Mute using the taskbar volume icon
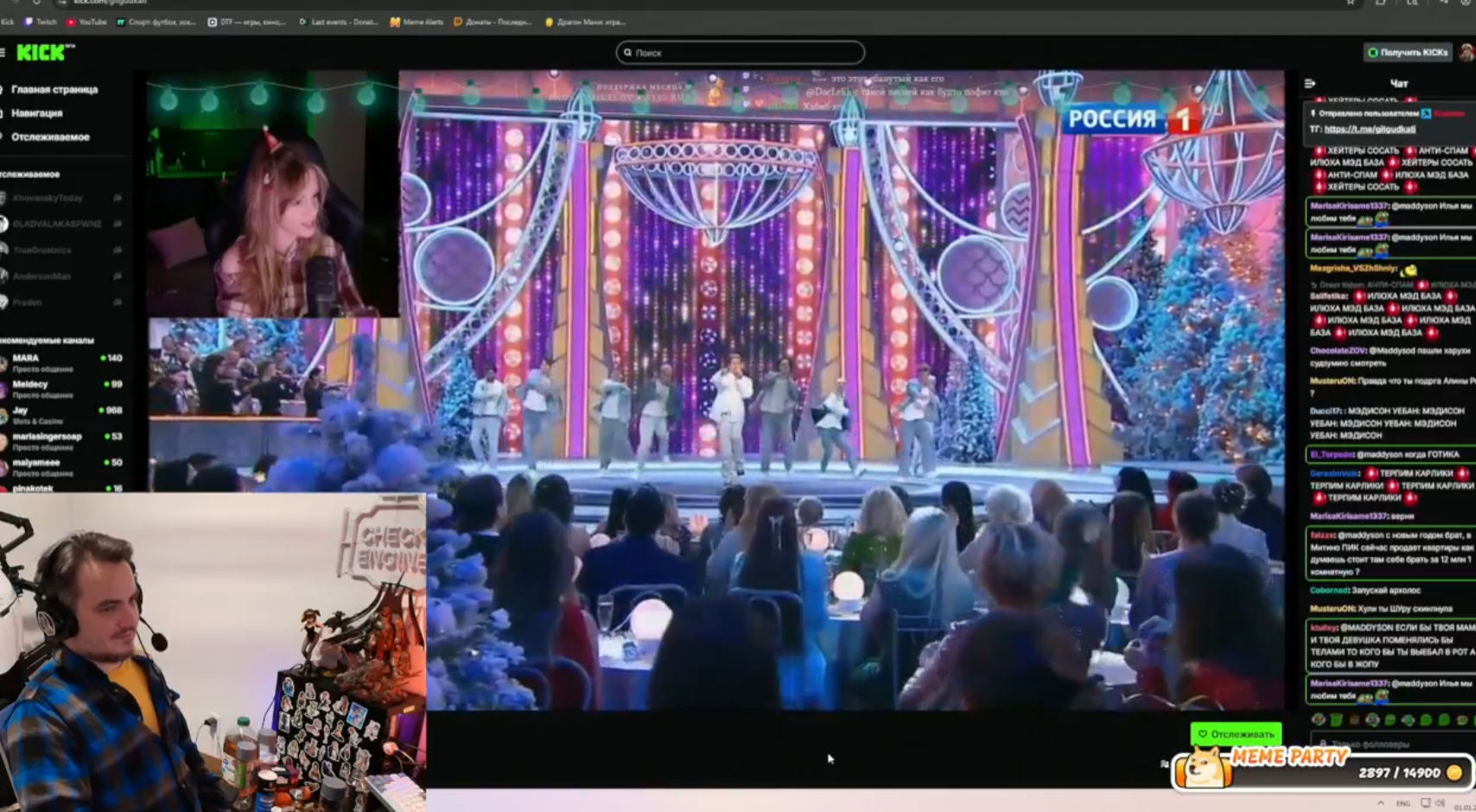This screenshot has height=812, width=1476. tap(1440, 802)
